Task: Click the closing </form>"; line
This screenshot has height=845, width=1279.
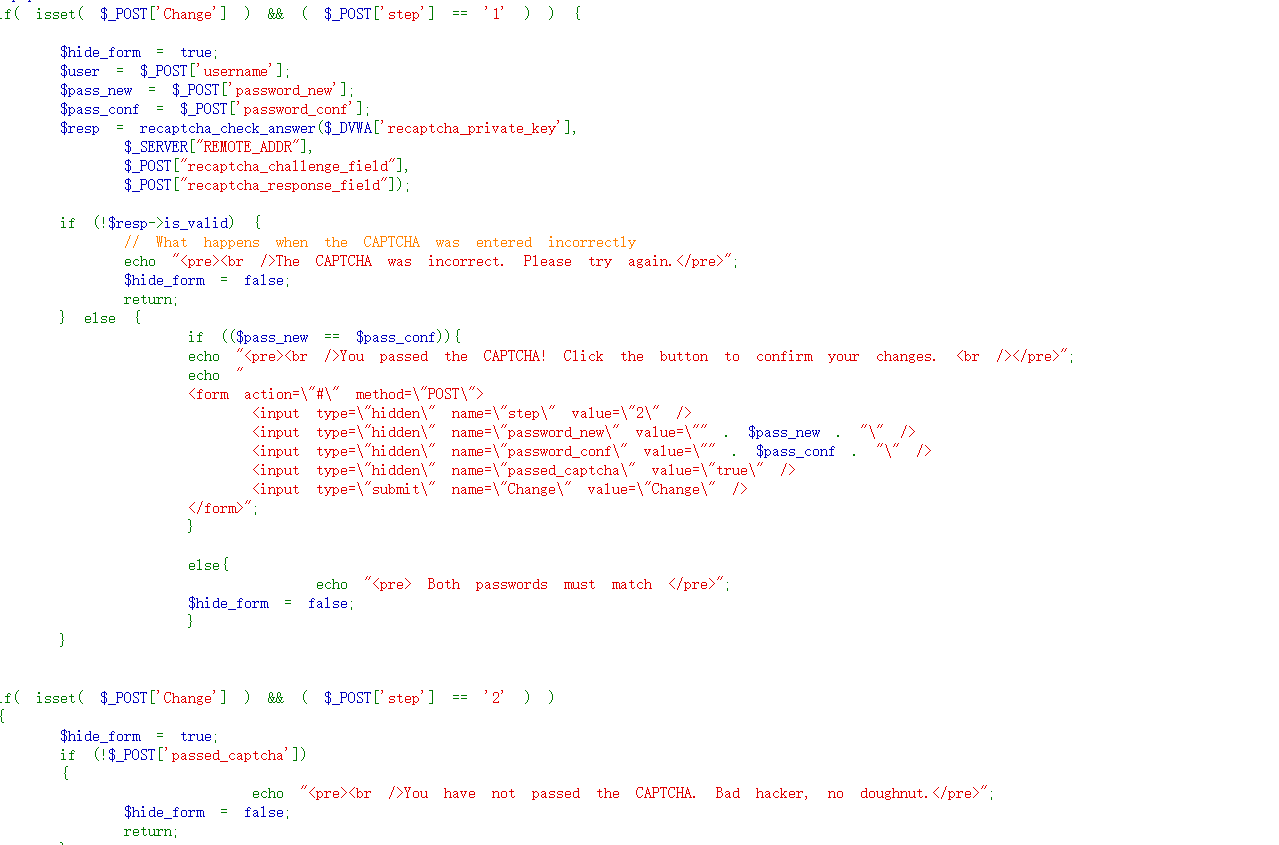Action: point(223,508)
